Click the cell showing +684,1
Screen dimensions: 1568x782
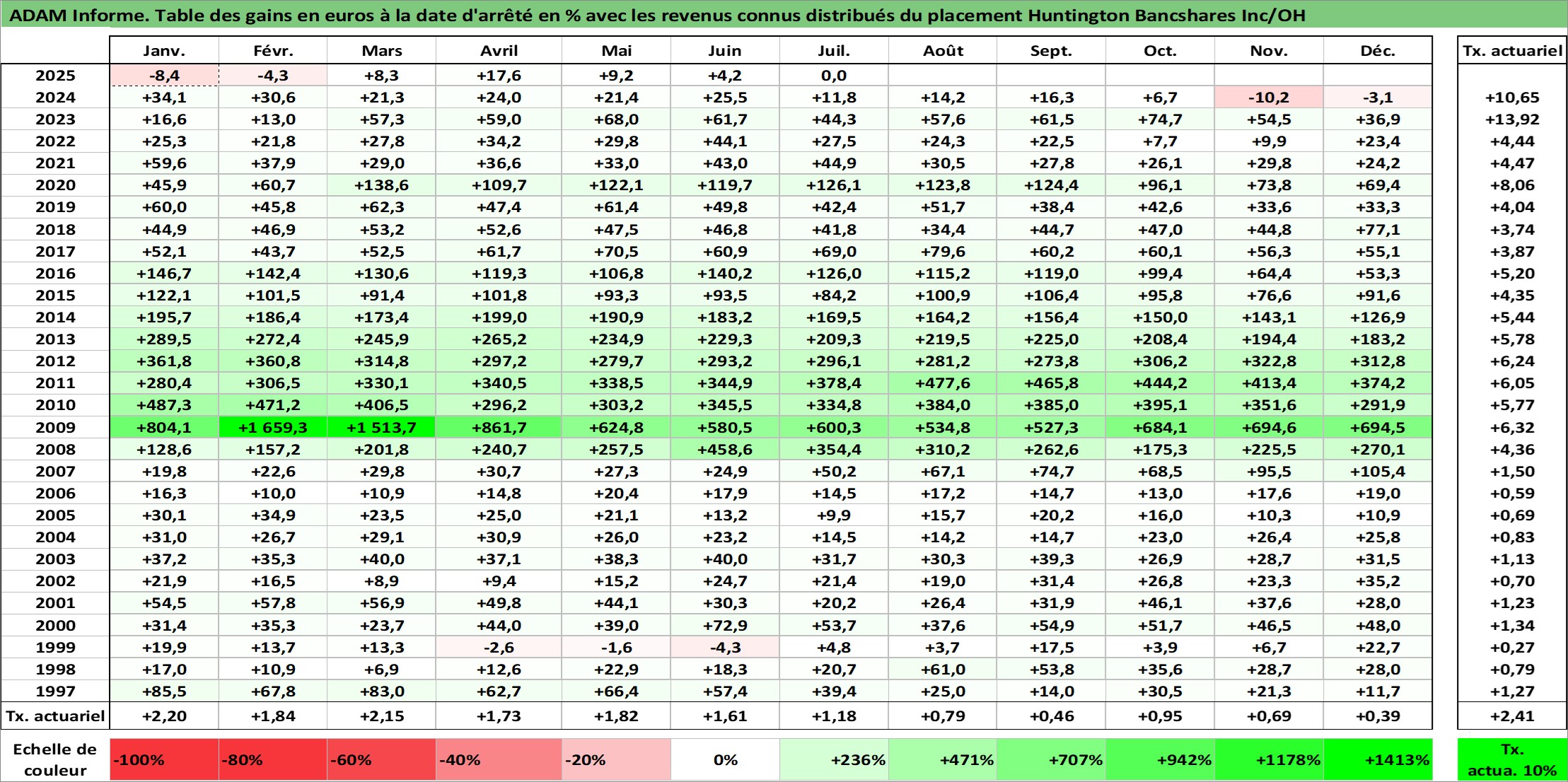point(1160,428)
